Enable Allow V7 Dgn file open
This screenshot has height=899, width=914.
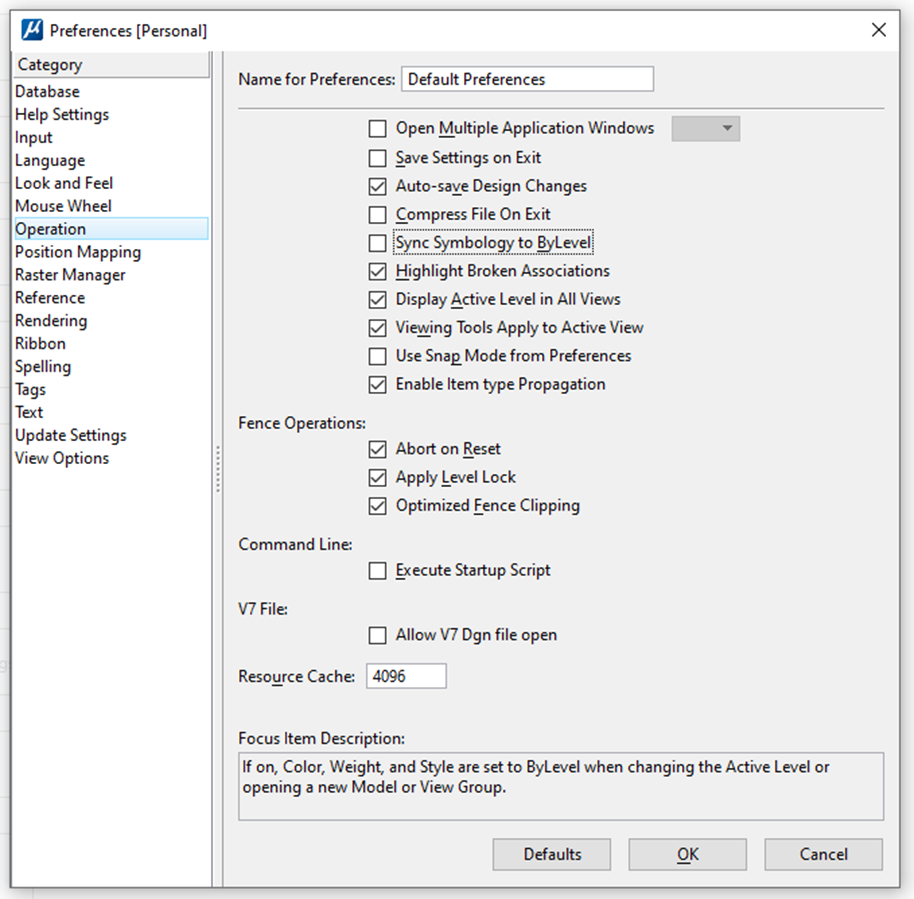point(377,635)
